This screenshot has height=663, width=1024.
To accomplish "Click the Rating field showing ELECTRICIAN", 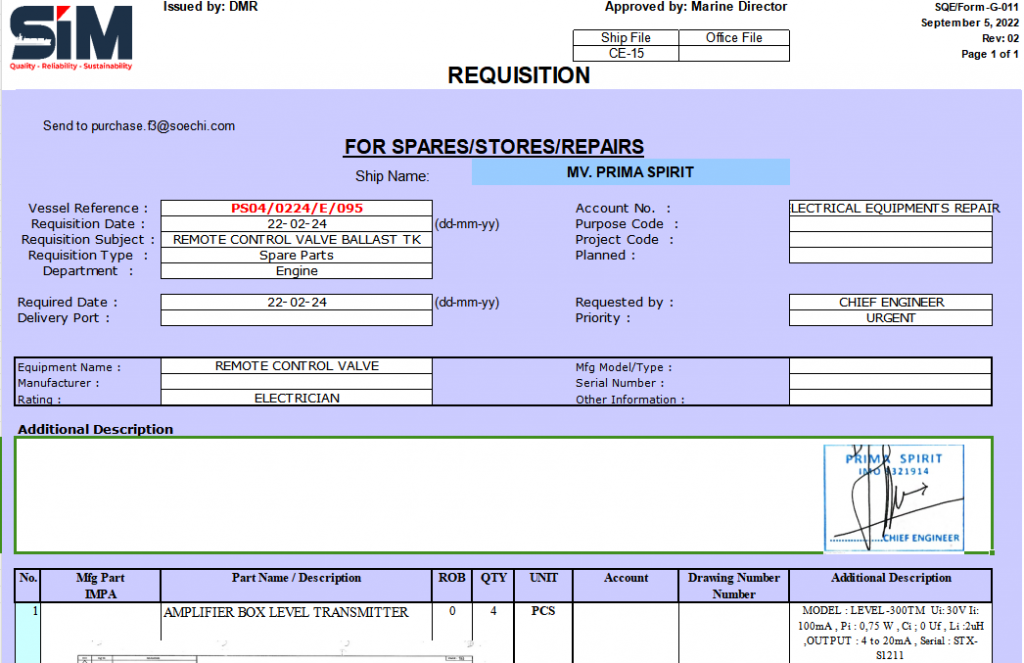I will pos(297,398).
